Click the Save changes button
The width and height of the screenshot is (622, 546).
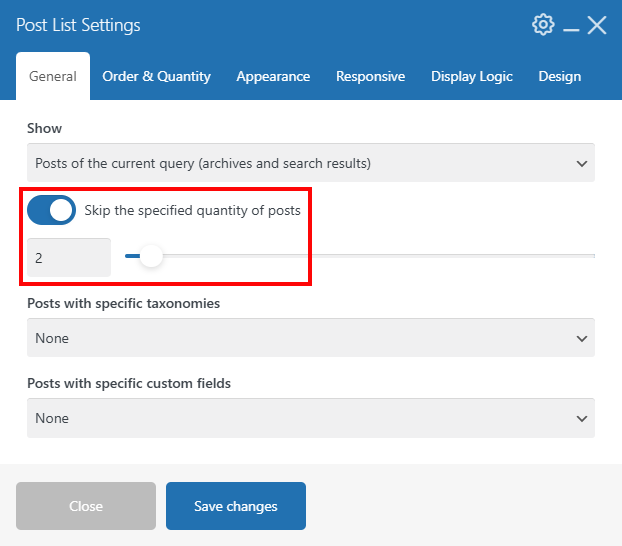236,506
